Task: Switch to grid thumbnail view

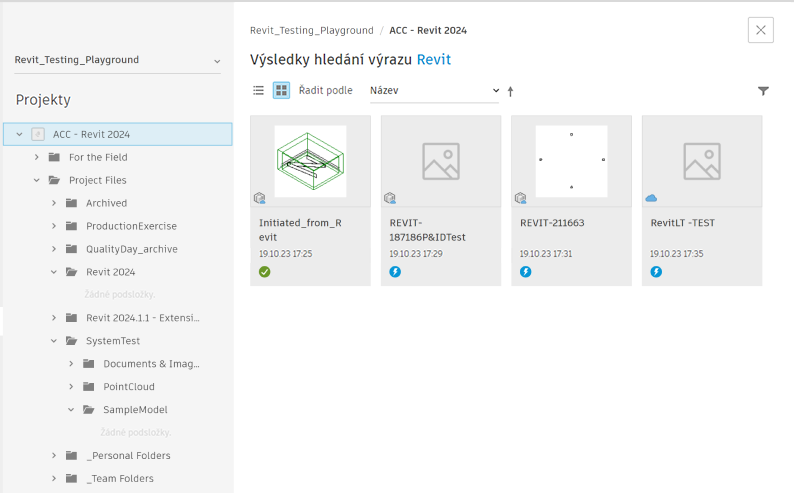Action: point(281,90)
